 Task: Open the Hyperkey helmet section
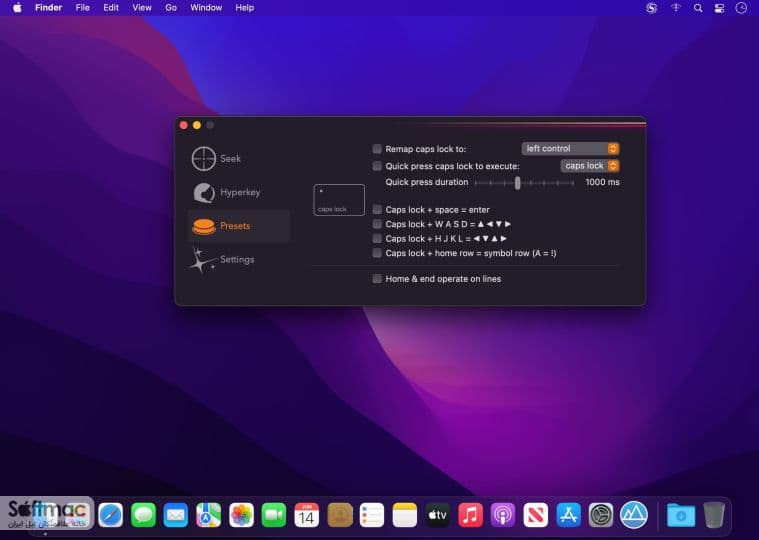(204, 193)
